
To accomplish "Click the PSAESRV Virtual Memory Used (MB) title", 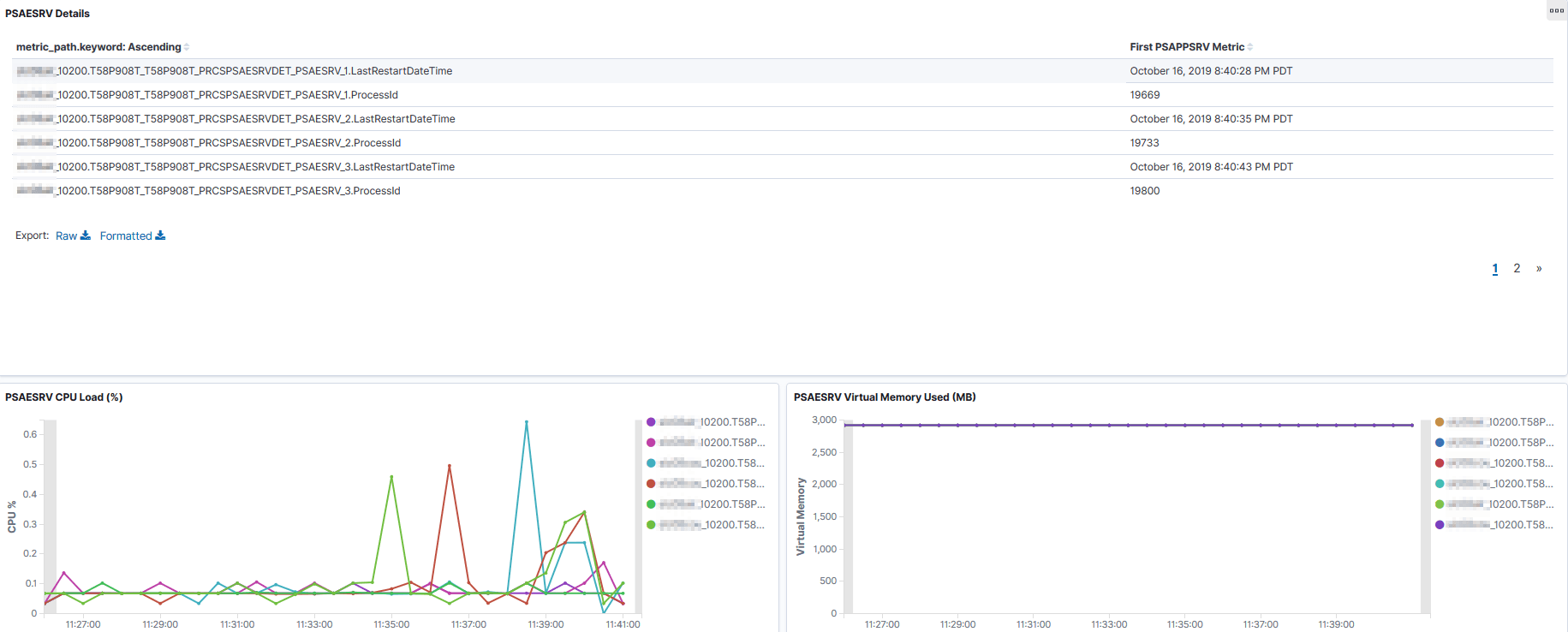I will (885, 397).
